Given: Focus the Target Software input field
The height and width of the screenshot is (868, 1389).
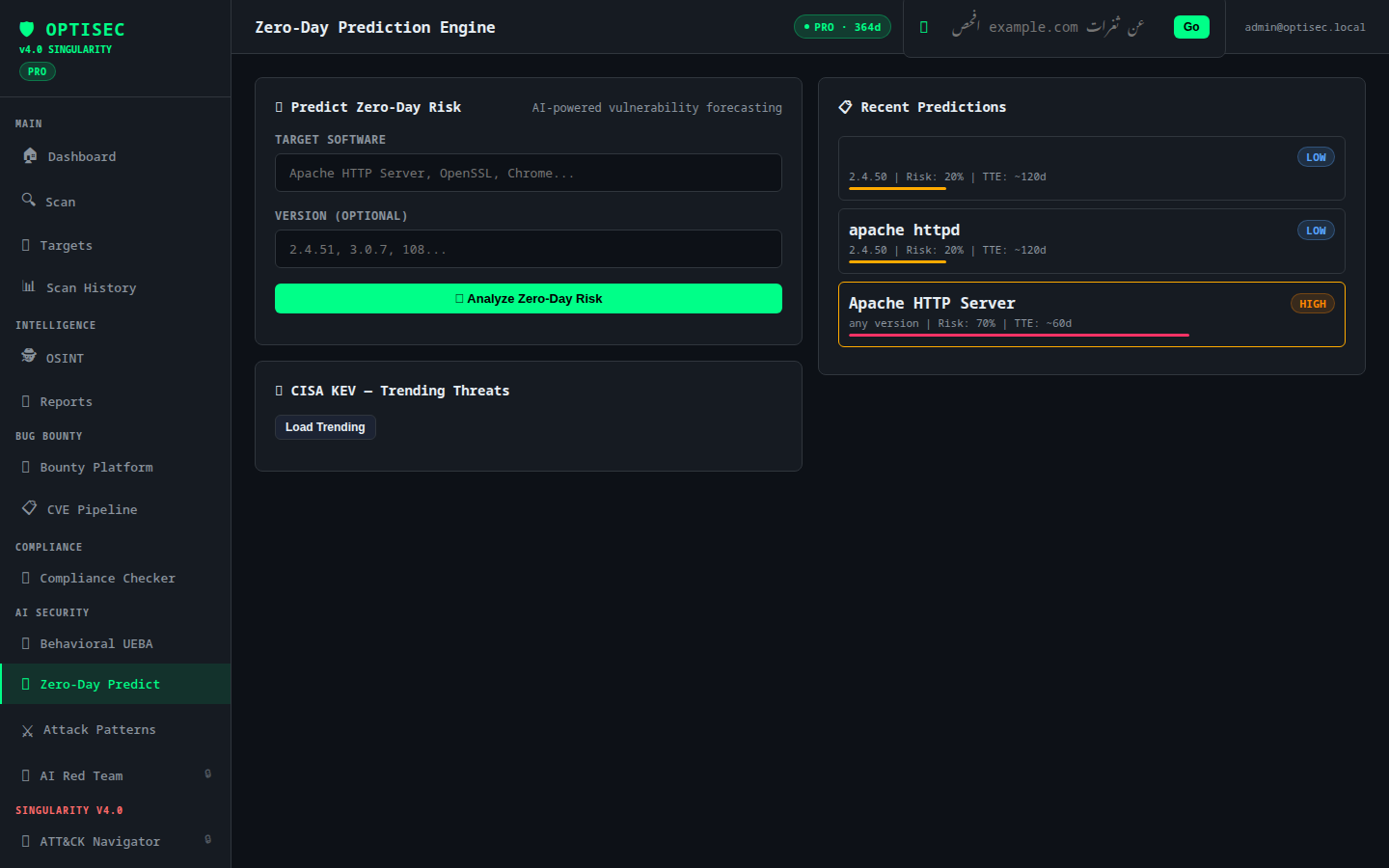Looking at the screenshot, I should click(529, 173).
